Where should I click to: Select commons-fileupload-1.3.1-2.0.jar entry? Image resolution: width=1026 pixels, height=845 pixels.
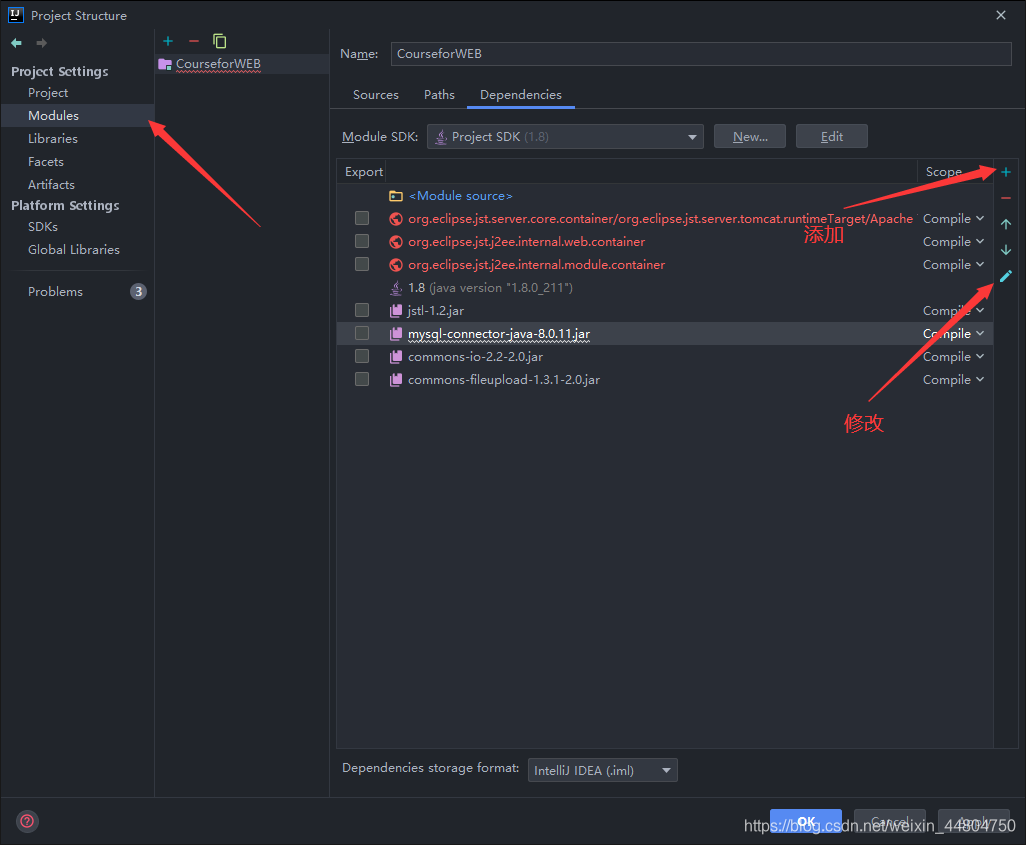coord(504,380)
